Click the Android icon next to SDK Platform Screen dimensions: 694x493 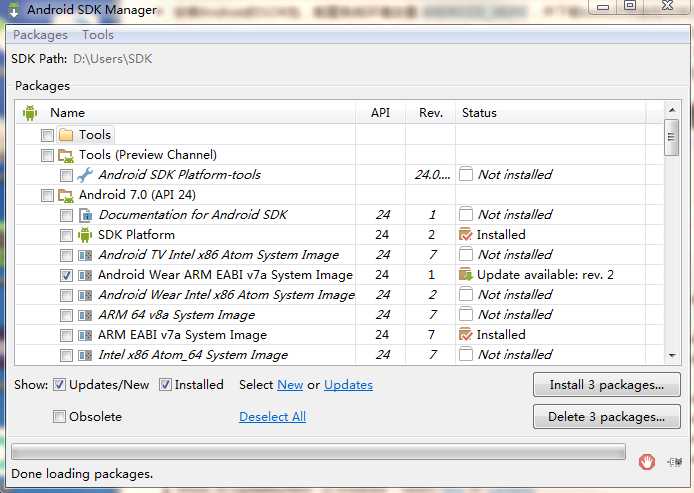click(85, 235)
